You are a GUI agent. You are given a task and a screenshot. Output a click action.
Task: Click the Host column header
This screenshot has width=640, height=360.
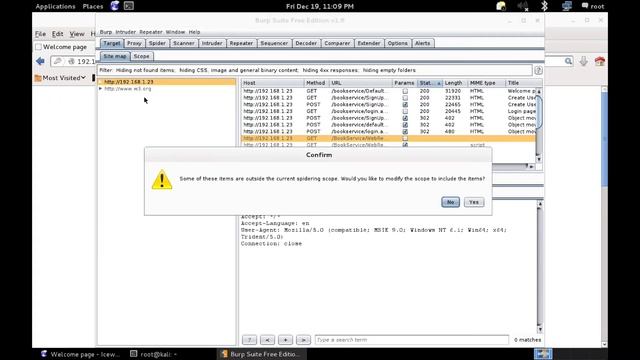coord(272,83)
